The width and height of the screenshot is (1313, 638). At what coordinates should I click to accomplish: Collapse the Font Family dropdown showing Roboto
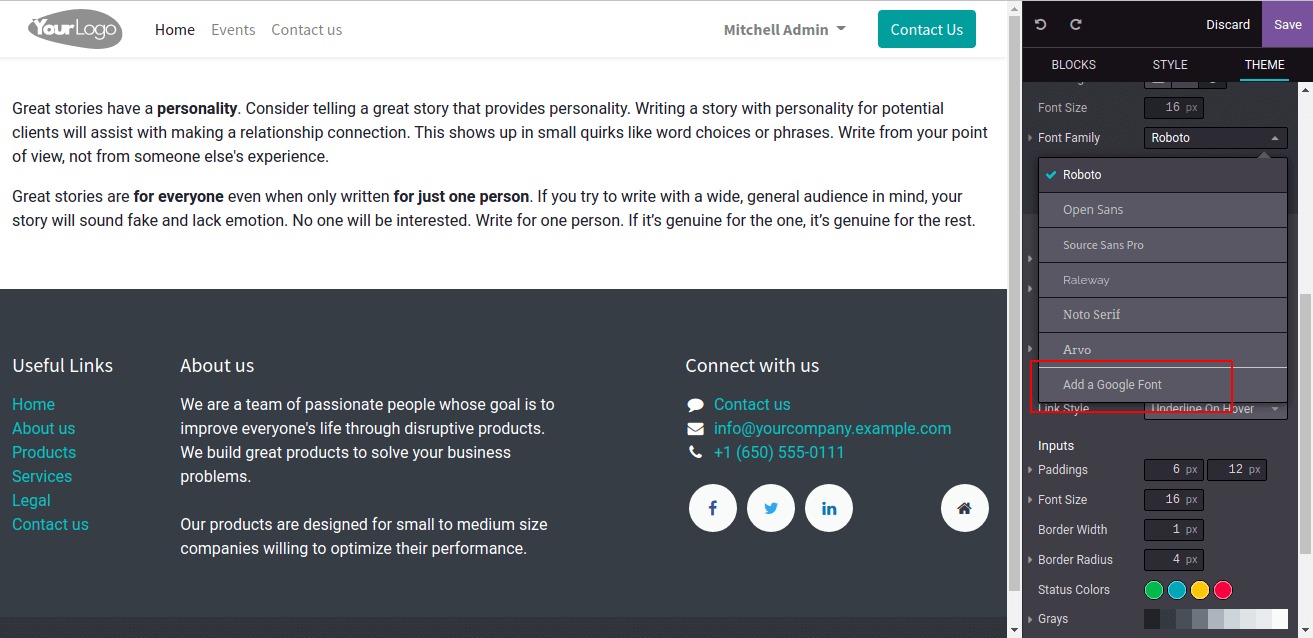(x=1215, y=138)
